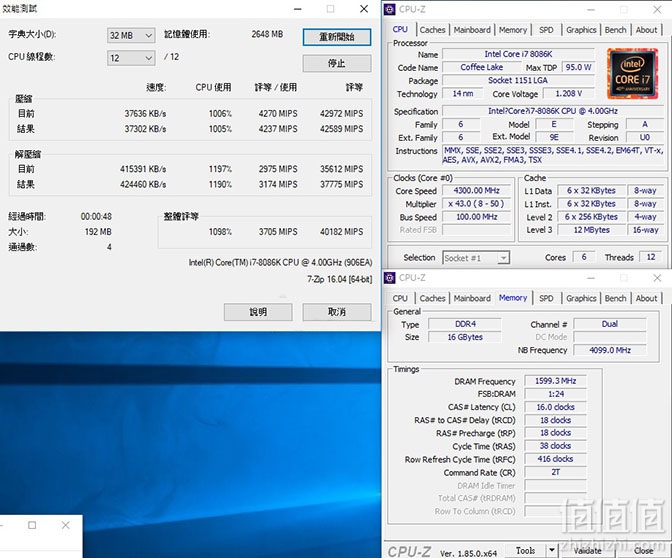Viewport: 672px width, 558px height.
Task: Click the 取消 cancel button
Action: point(337,312)
